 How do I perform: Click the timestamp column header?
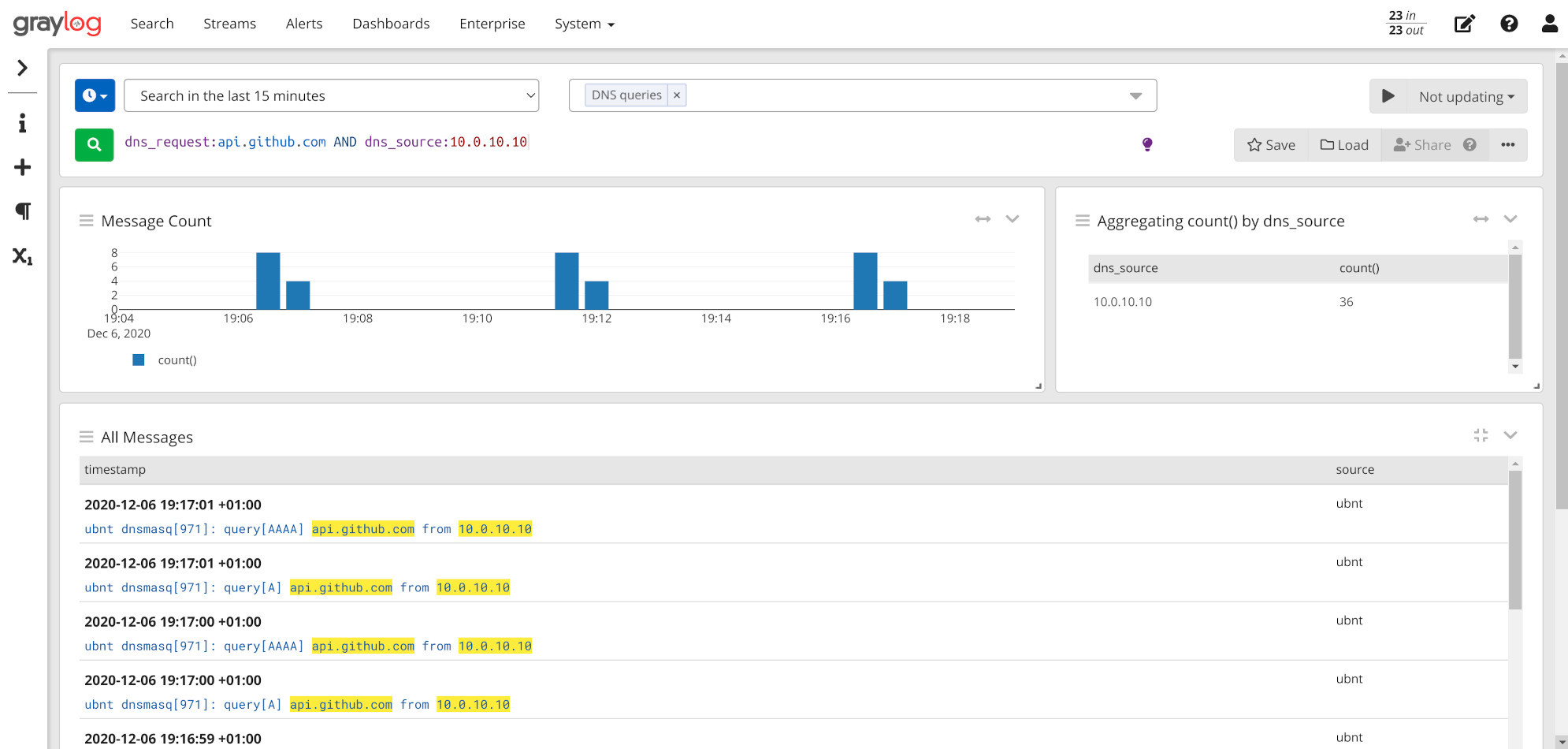click(115, 470)
